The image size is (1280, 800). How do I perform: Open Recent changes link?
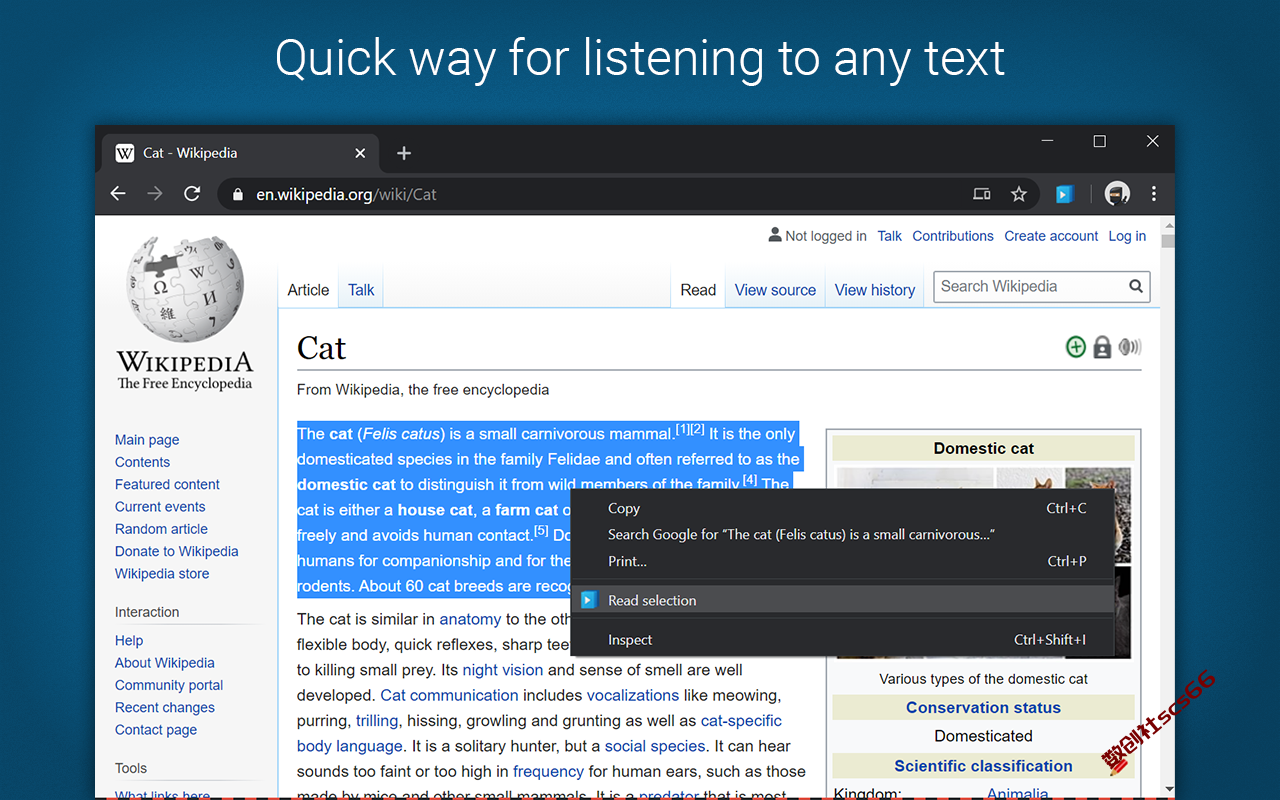[x=165, y=708]
